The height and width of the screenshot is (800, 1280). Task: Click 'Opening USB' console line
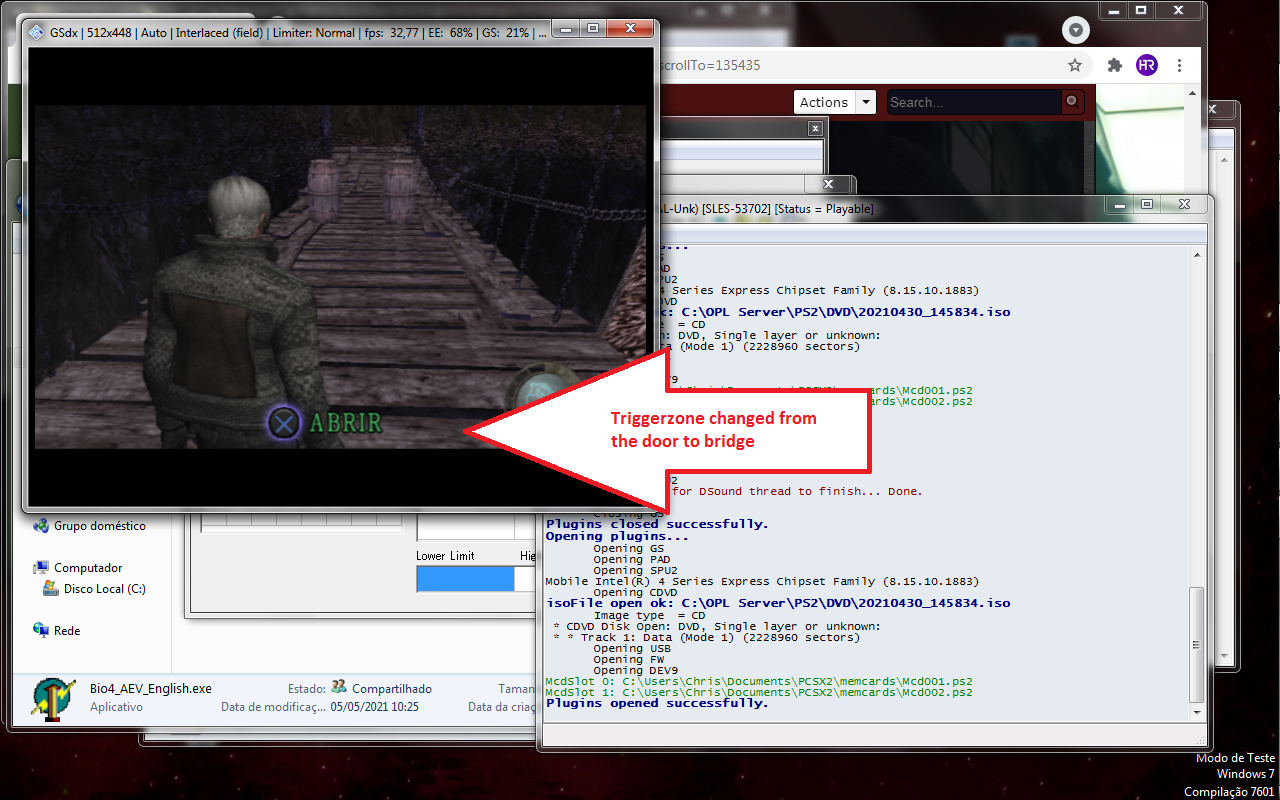pos(632,648)
